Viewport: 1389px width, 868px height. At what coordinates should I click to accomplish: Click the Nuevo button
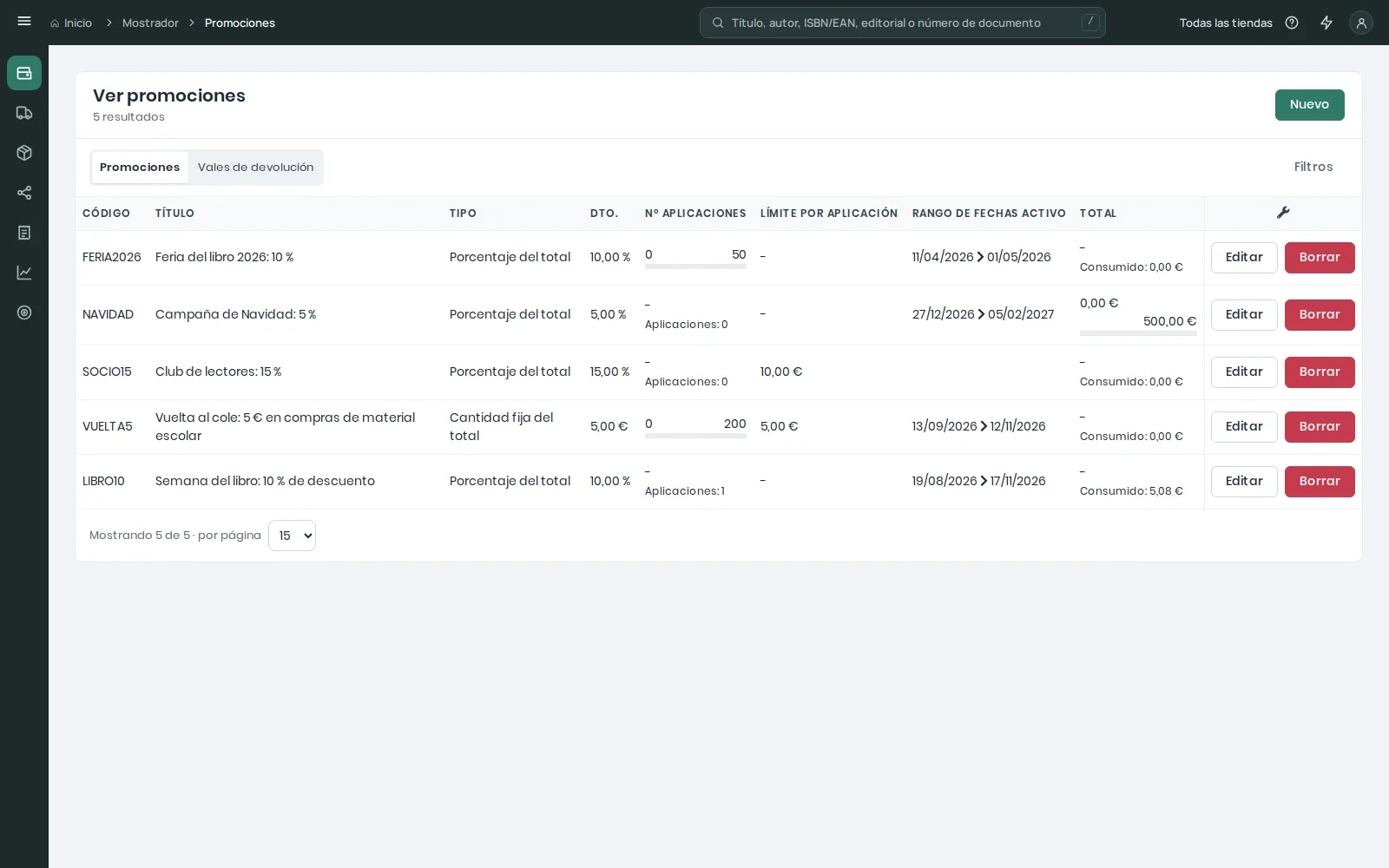coord(1309,105)
